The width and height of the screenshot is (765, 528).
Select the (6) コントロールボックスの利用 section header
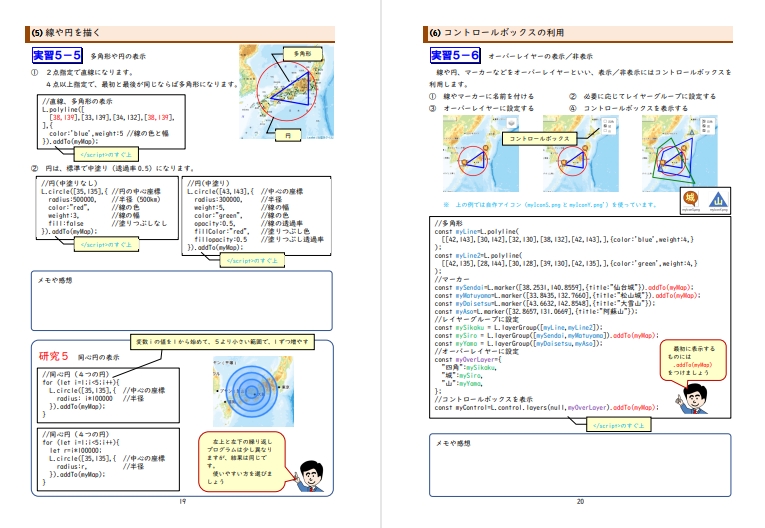point(578,33)
